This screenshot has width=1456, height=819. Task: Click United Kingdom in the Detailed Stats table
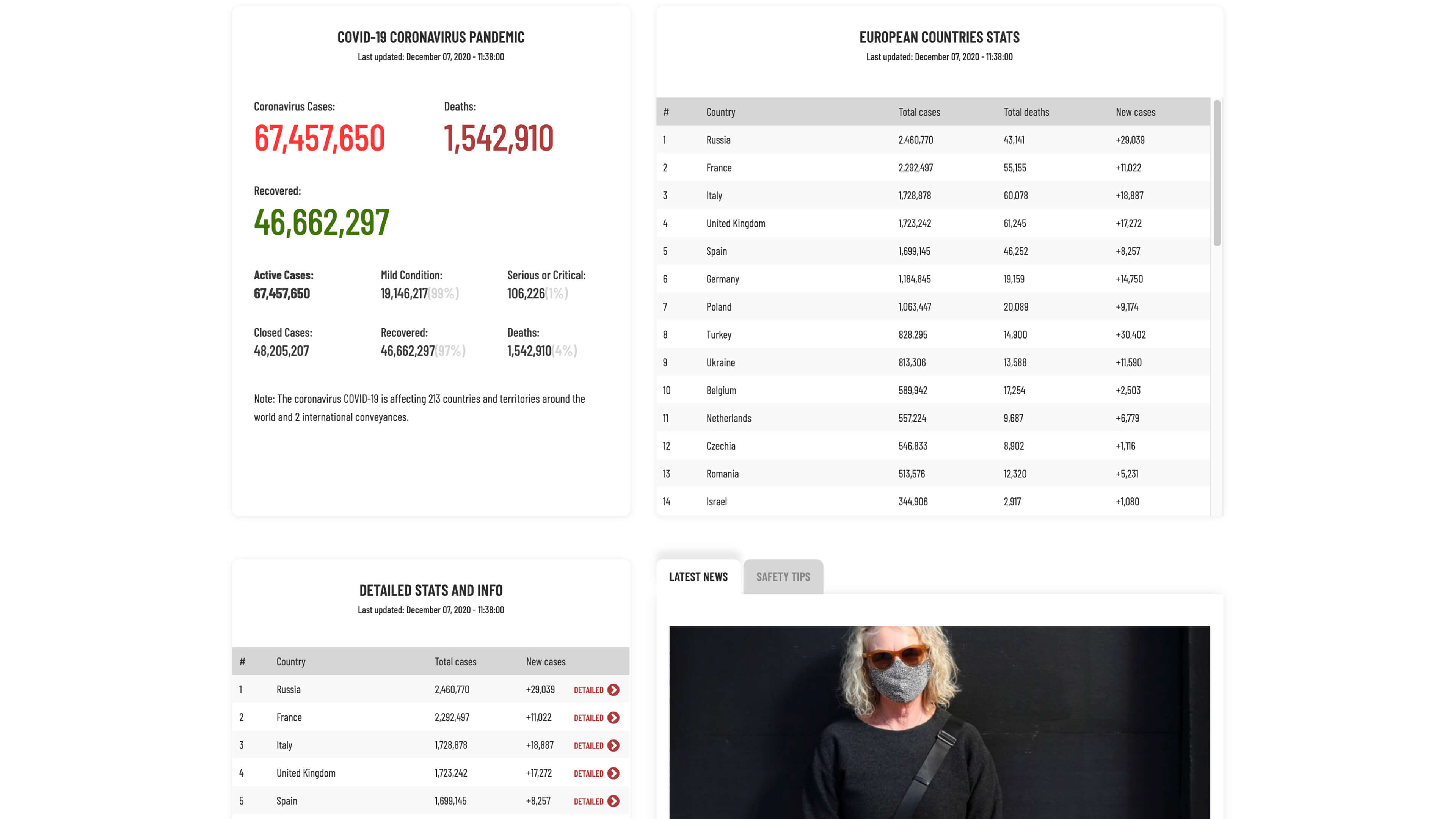pyautogui.click(x=306, y=773)
